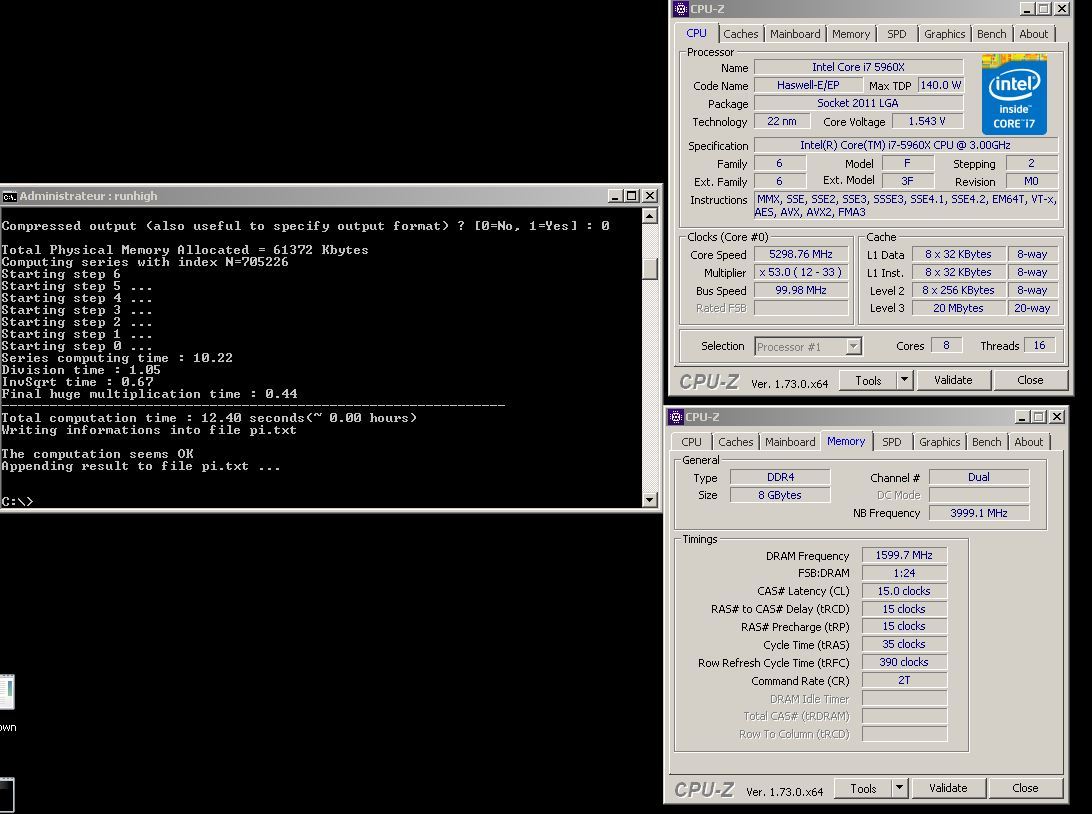Minimize the bottom CPU-Z window
Image resolution: width=1092 pixels, height=814 pixels.
point(1022,417)
